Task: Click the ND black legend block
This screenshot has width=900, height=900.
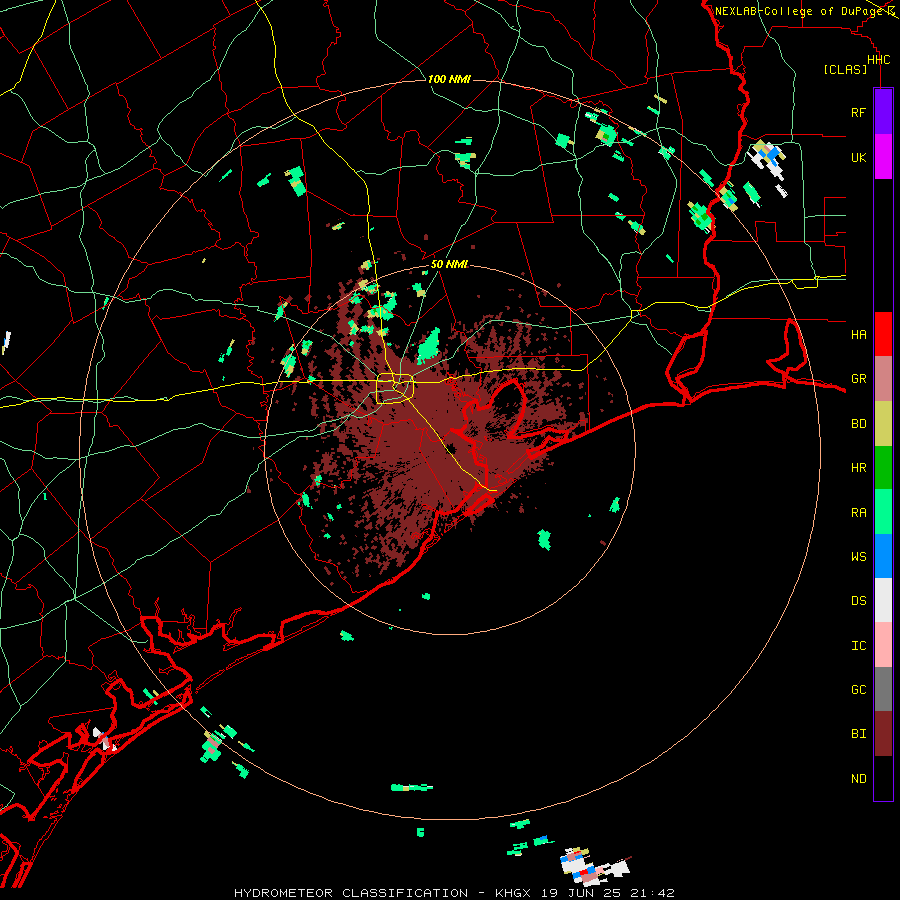Action: click(x=883, y=778)
